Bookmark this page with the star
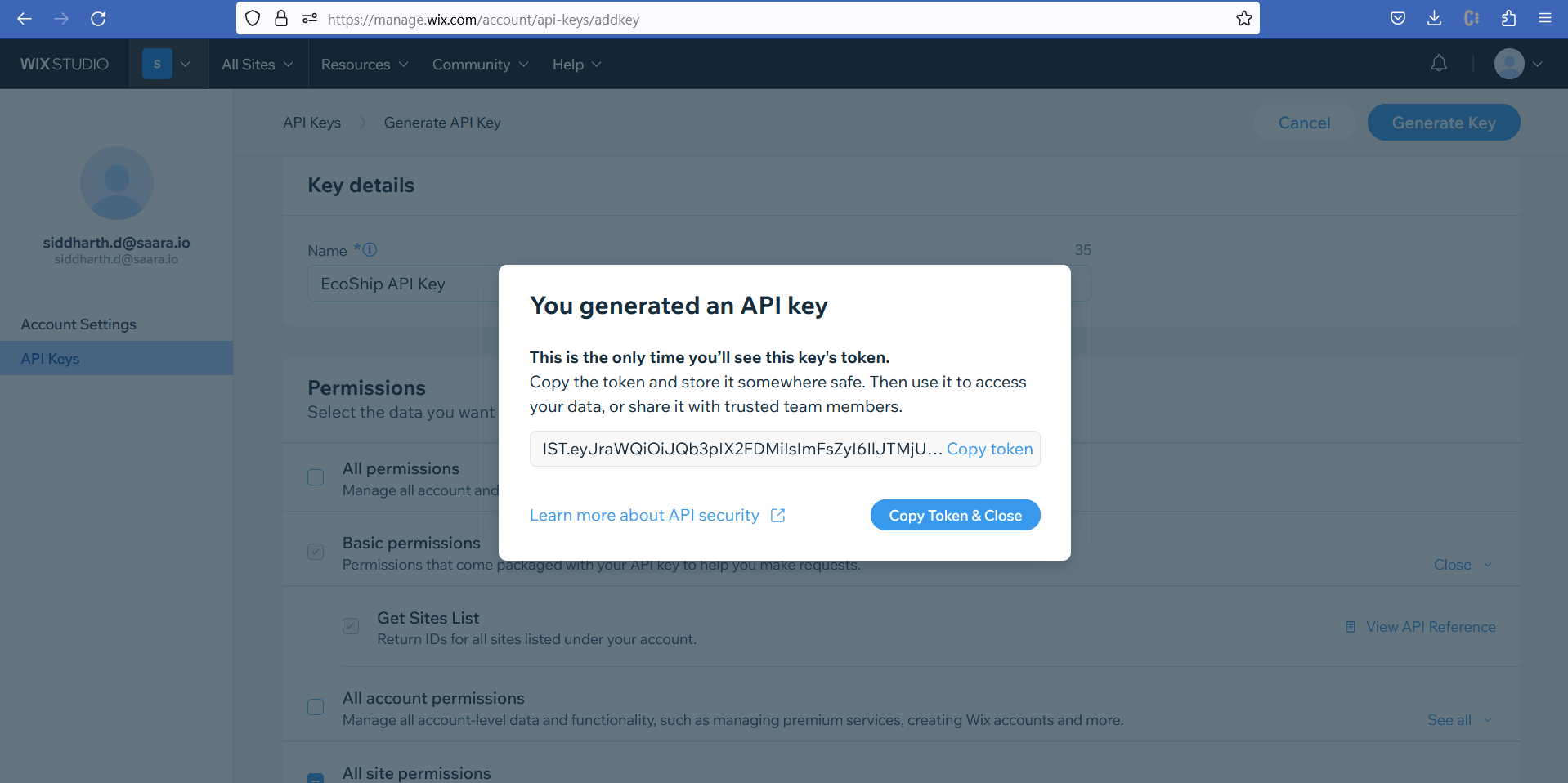1568x783 pixels. click(x=1243, y=18)
